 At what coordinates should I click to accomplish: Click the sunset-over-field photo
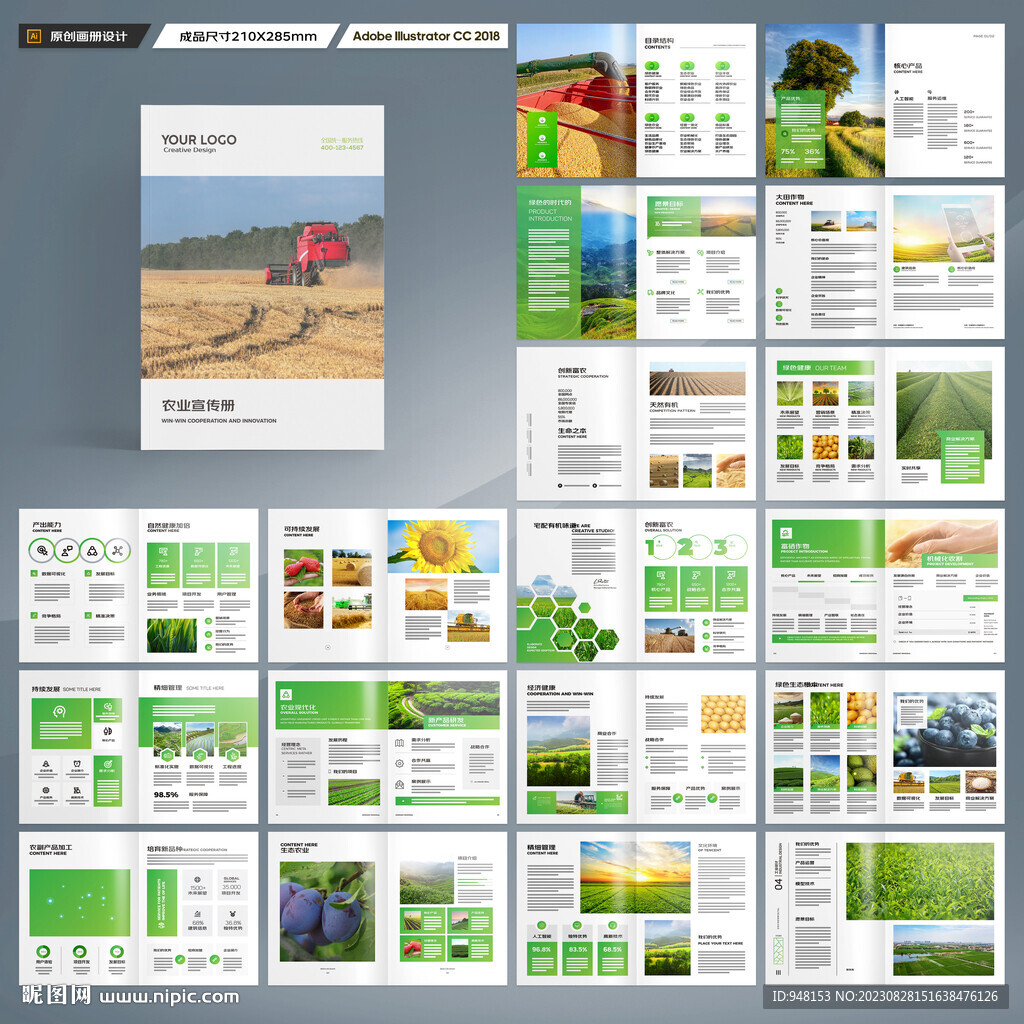point(635,877)
